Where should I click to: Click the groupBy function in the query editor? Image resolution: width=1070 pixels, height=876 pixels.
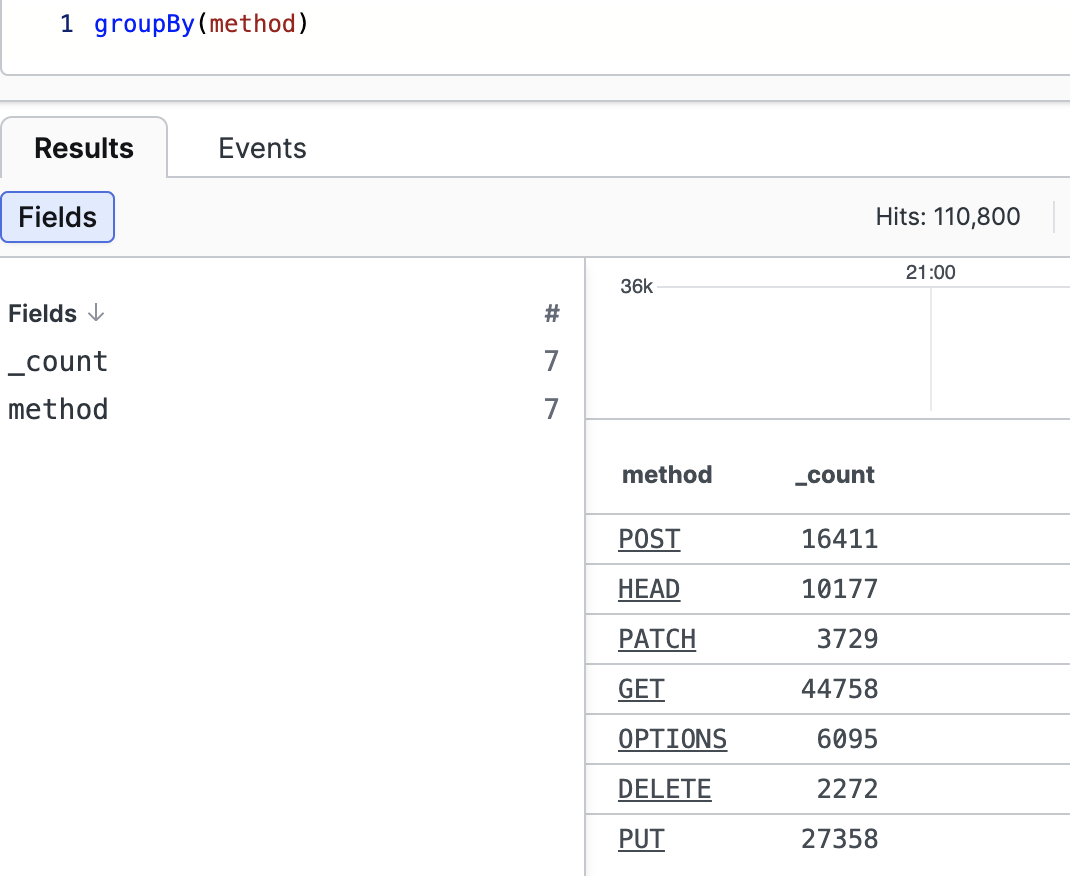click(x=144, y=23)
